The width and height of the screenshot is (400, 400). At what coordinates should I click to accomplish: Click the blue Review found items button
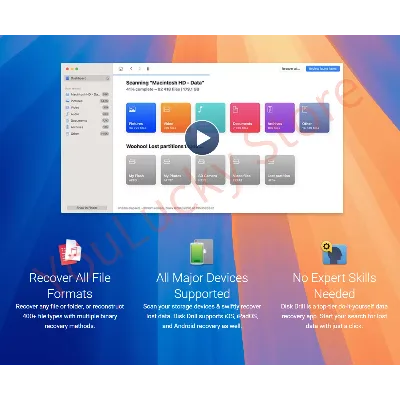pos(323,69)
